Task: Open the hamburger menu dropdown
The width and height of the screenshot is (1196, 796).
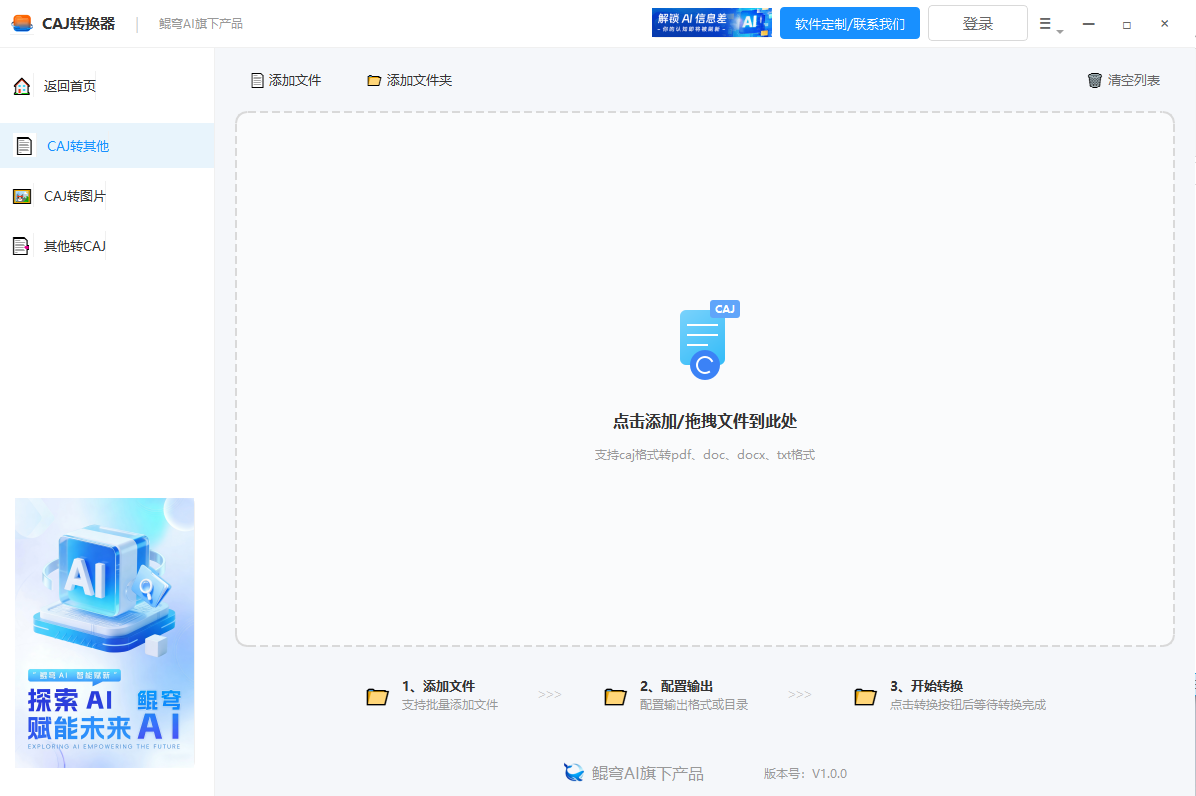Action: pyautogui.click(x=1046, y=23)
